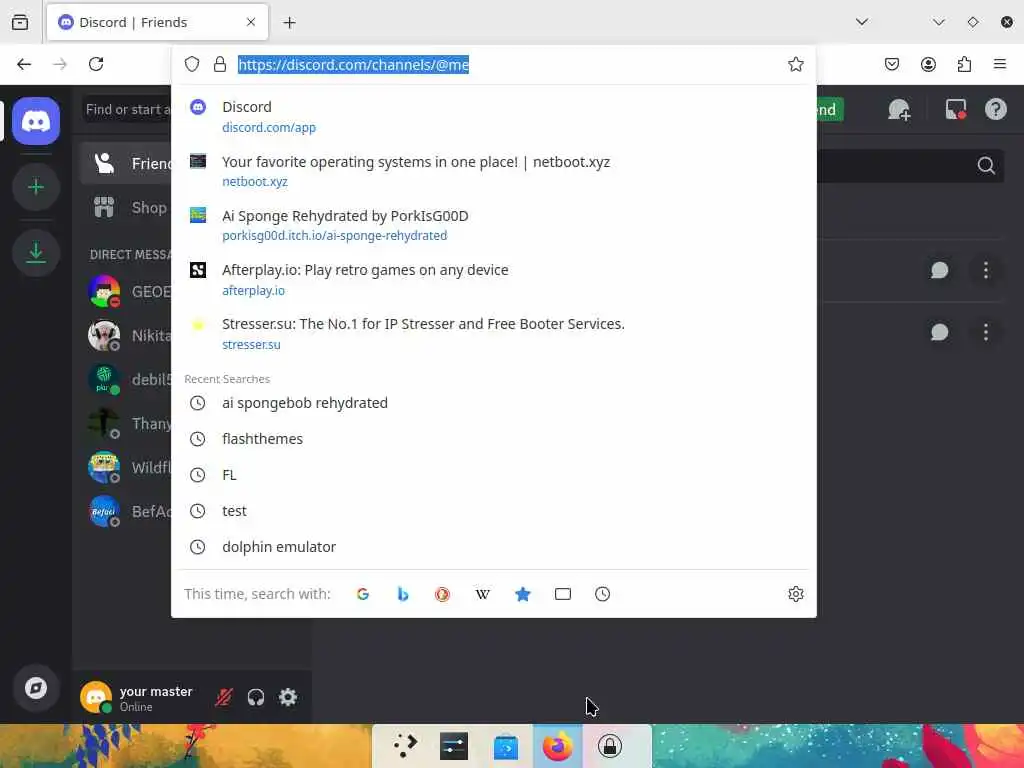Viewport: 1024px width, 768px height.
Task: Open User Settings gear icon
Action: pos(288,697)
